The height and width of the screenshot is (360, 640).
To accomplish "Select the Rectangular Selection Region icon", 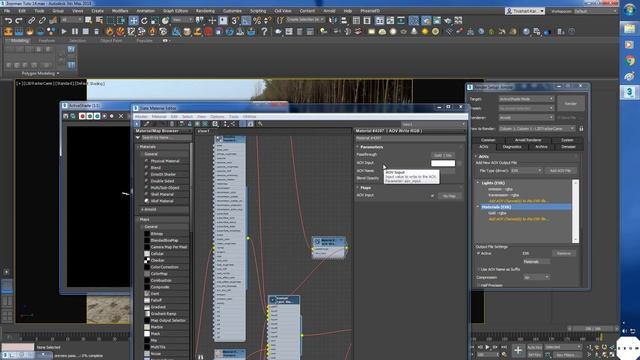I will pos(110,20).
